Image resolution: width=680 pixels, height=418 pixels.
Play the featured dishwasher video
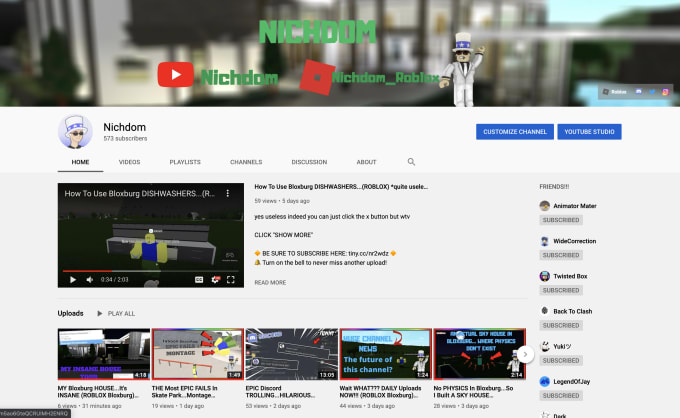pyautogui.click(x=73, y=280)
